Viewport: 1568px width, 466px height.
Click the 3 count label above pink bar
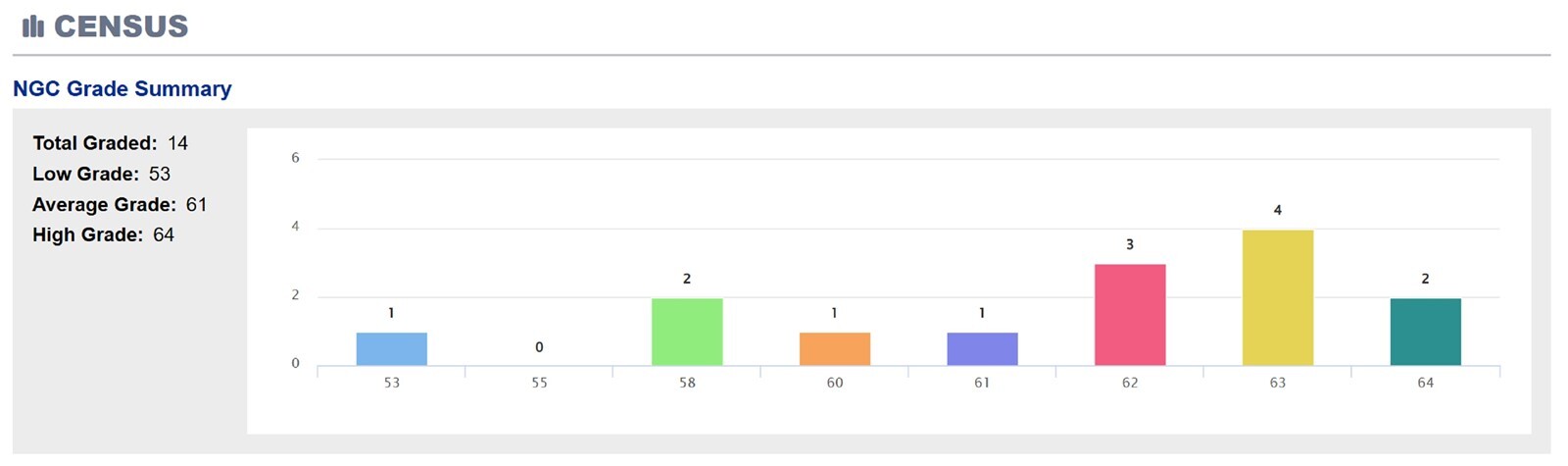coord(1130,244)
